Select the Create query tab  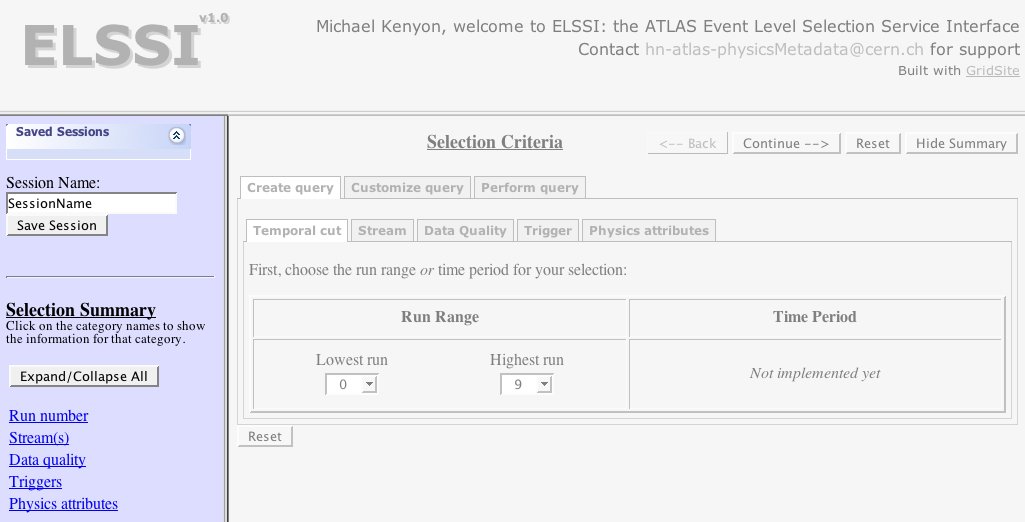click(x=290, y=187)
